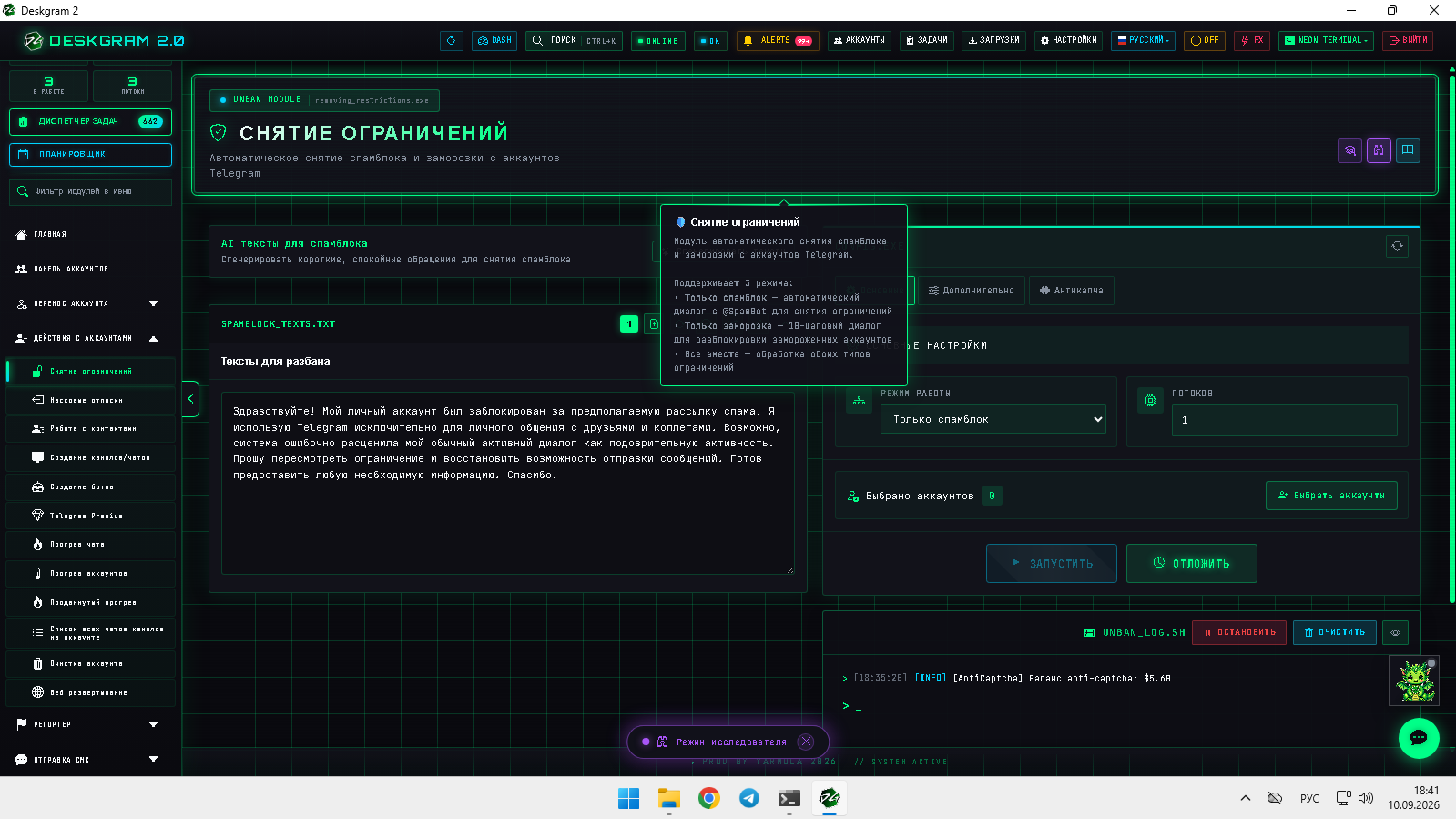Open Массовые отписки module

point(91,401)
